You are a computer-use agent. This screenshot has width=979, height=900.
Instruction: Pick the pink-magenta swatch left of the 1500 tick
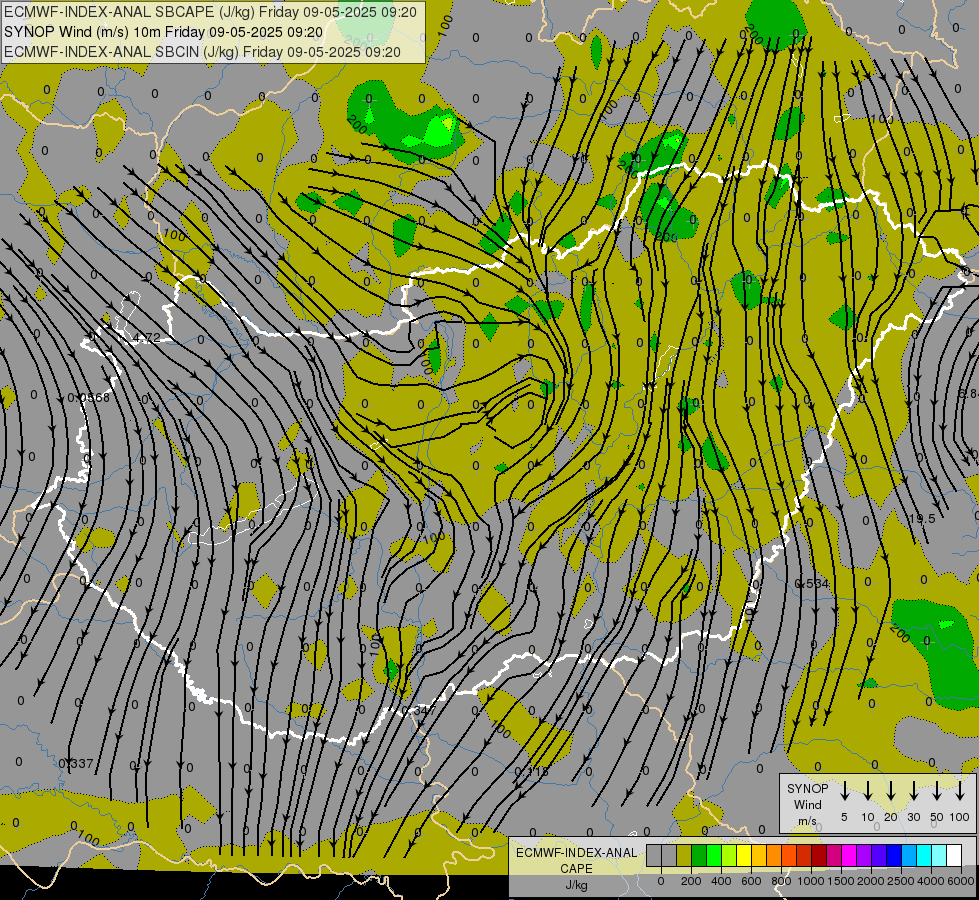pyautogui.click(x=834, y=856)
